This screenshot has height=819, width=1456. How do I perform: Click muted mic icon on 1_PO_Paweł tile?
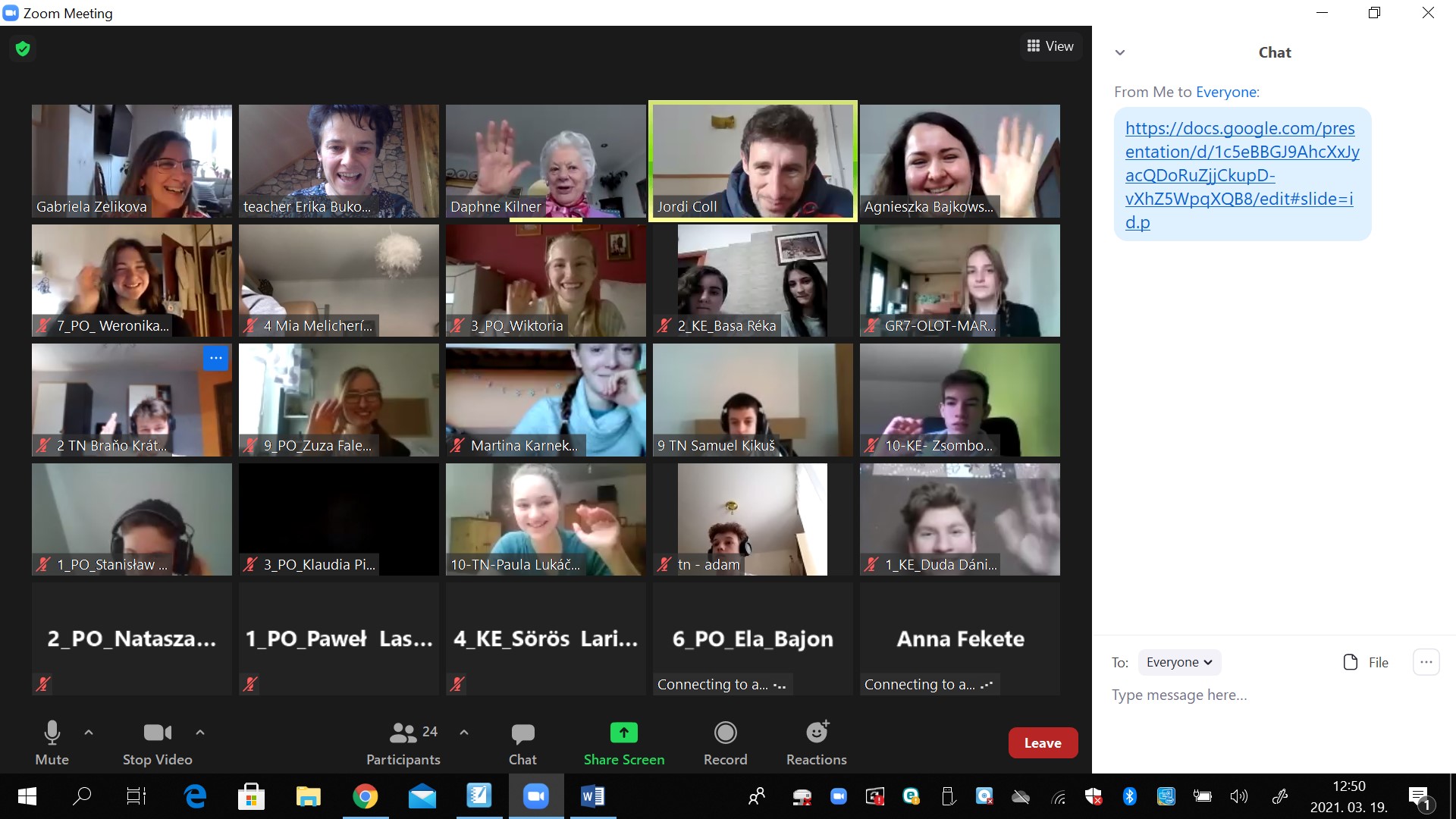coord(250,684)
